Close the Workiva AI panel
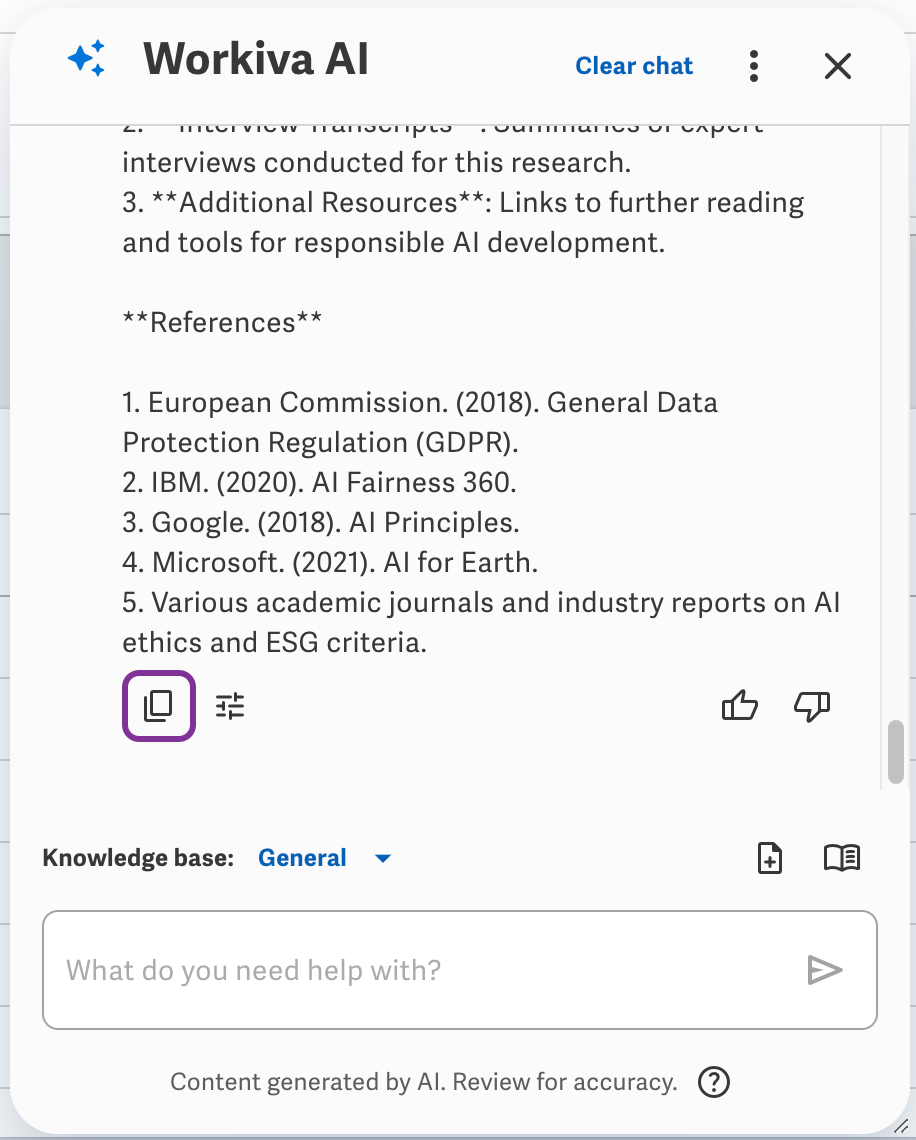Screen dimensions: 916x1140 [x=837, y=65]
